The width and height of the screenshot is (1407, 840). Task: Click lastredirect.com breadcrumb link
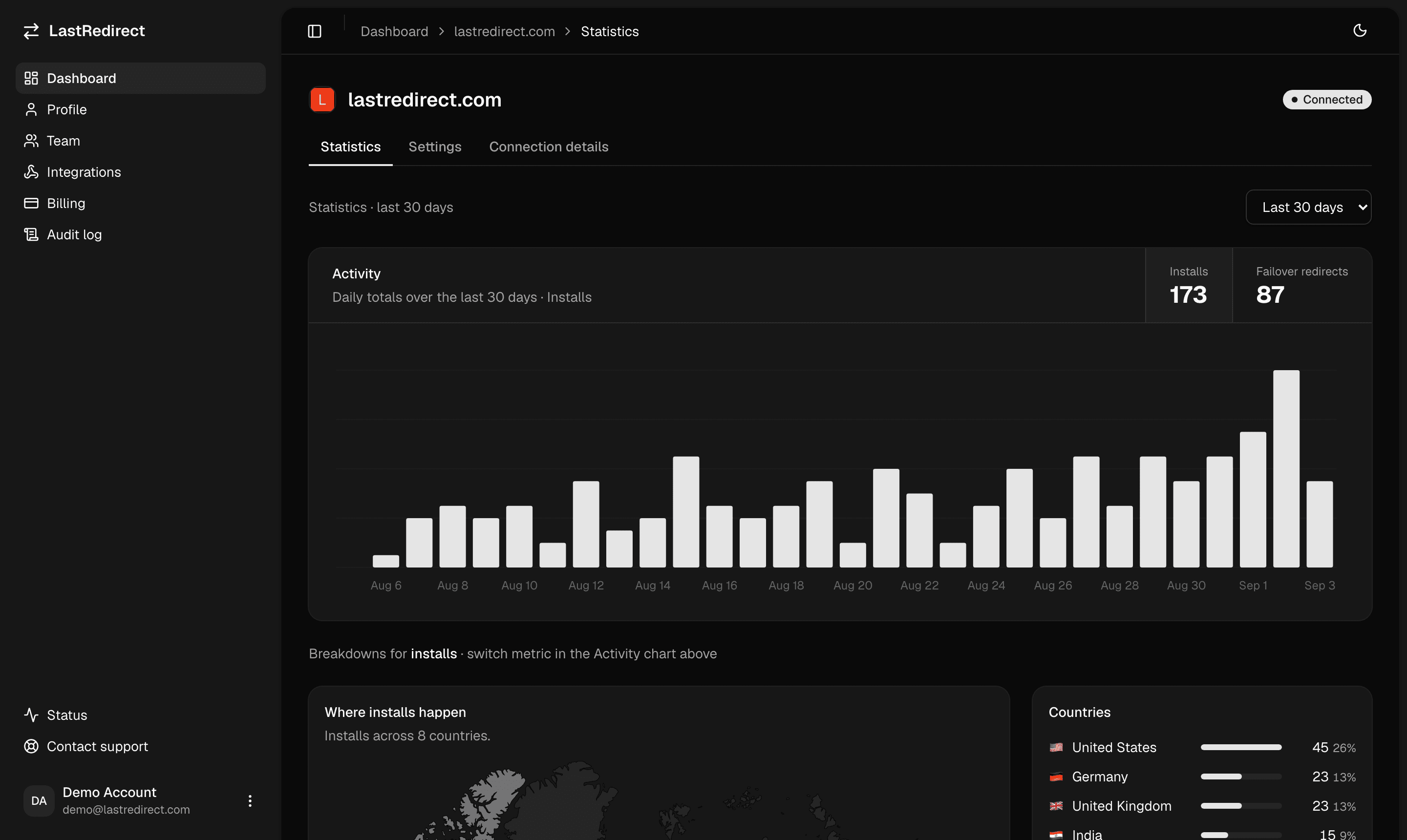[504, 32]
